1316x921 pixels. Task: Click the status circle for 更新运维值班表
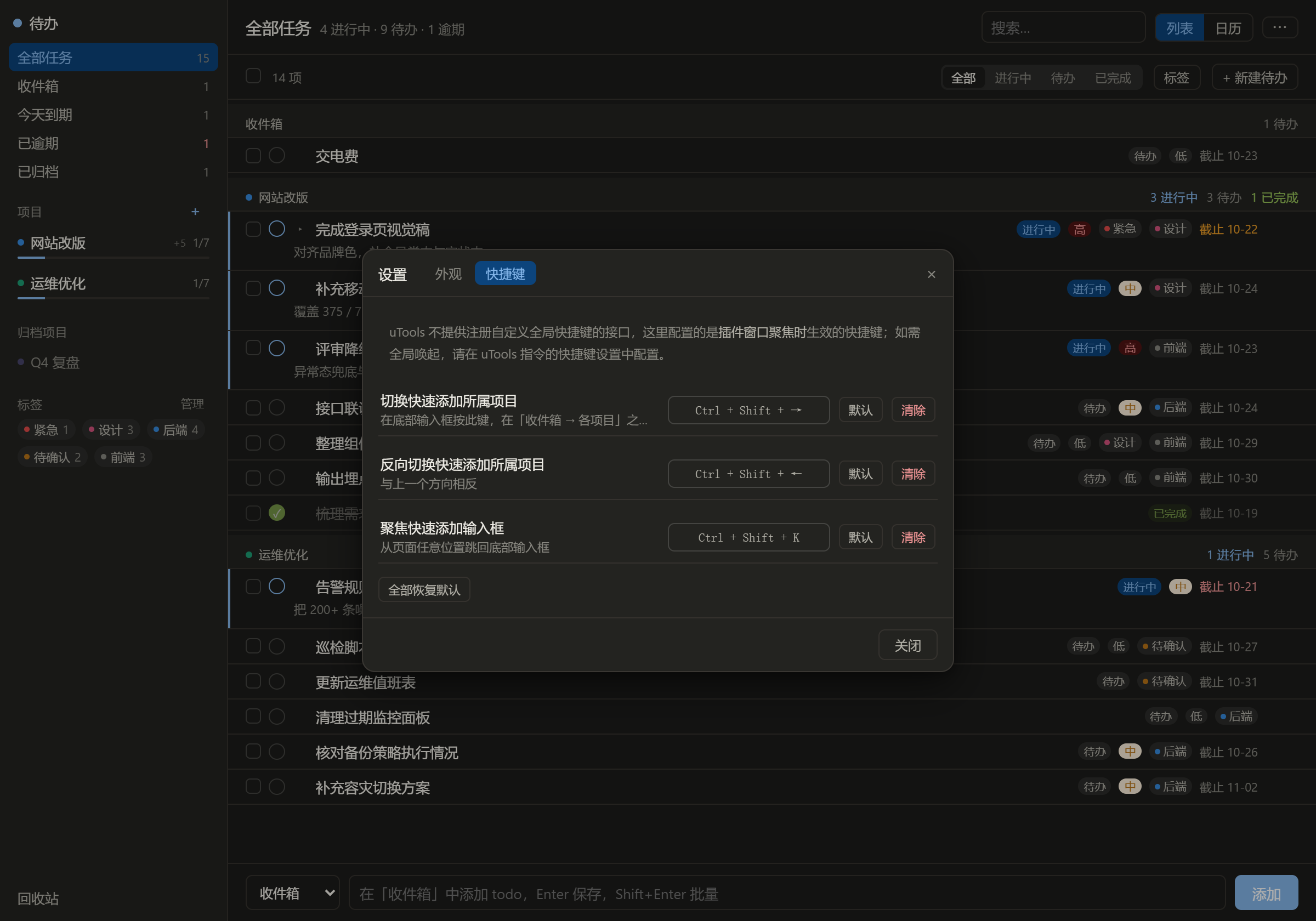(x=277, y=681)
